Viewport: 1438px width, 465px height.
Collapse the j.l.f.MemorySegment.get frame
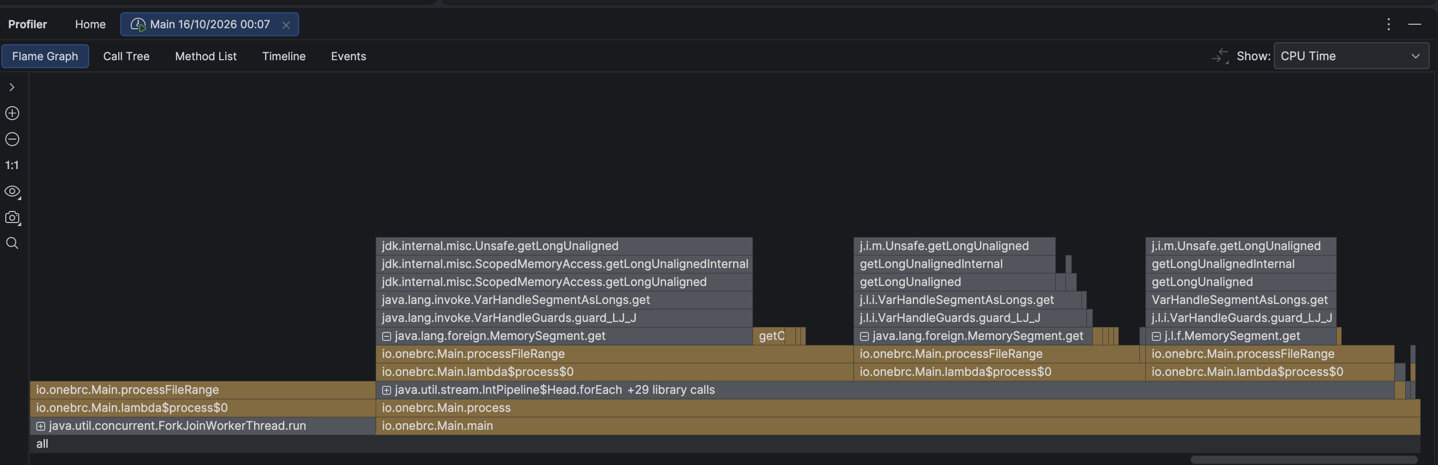(x=1157, y=336)
